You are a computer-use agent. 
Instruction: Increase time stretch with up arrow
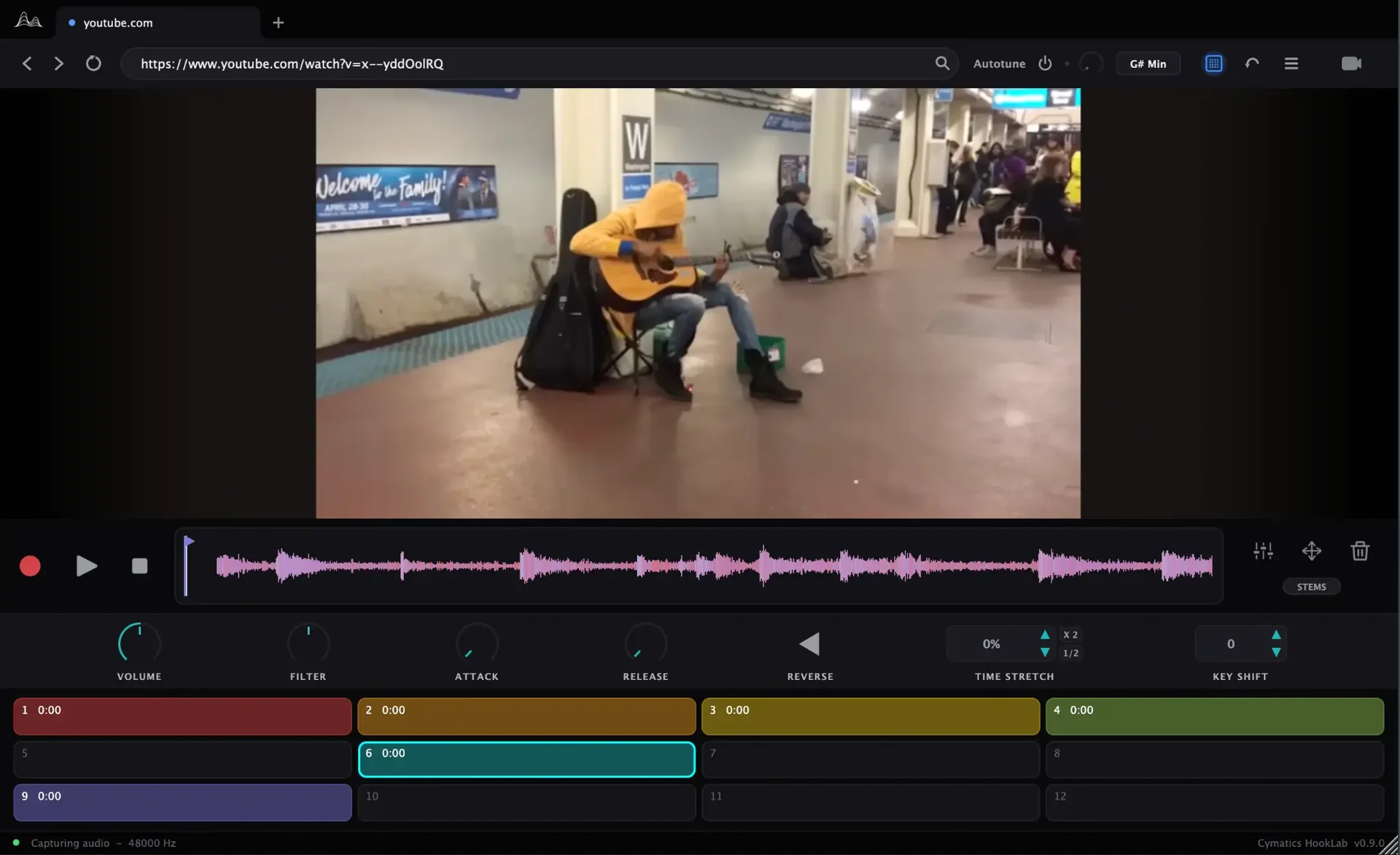click(1045, 635)
